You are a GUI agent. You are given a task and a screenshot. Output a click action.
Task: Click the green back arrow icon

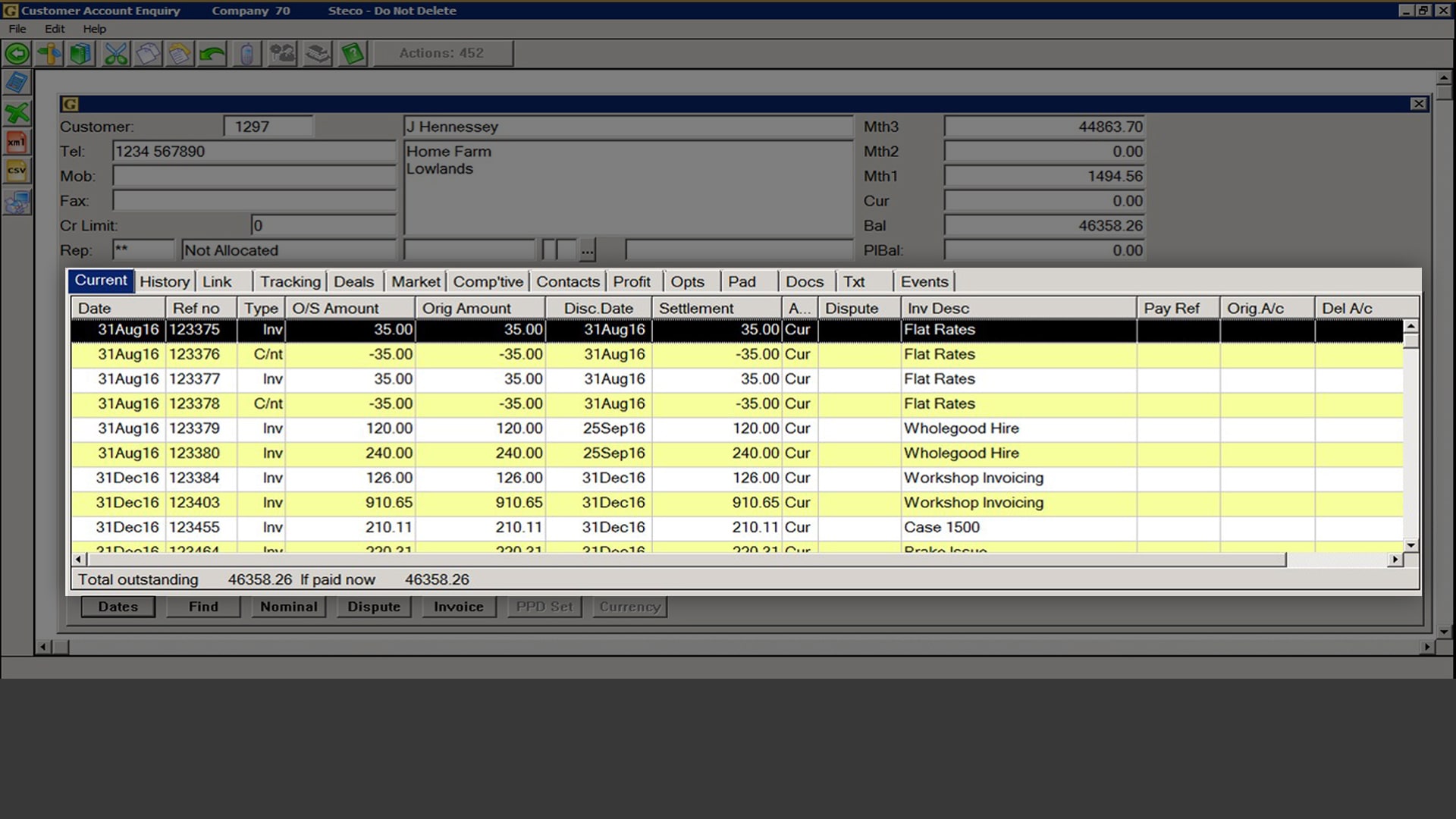(x=17, y=54)
